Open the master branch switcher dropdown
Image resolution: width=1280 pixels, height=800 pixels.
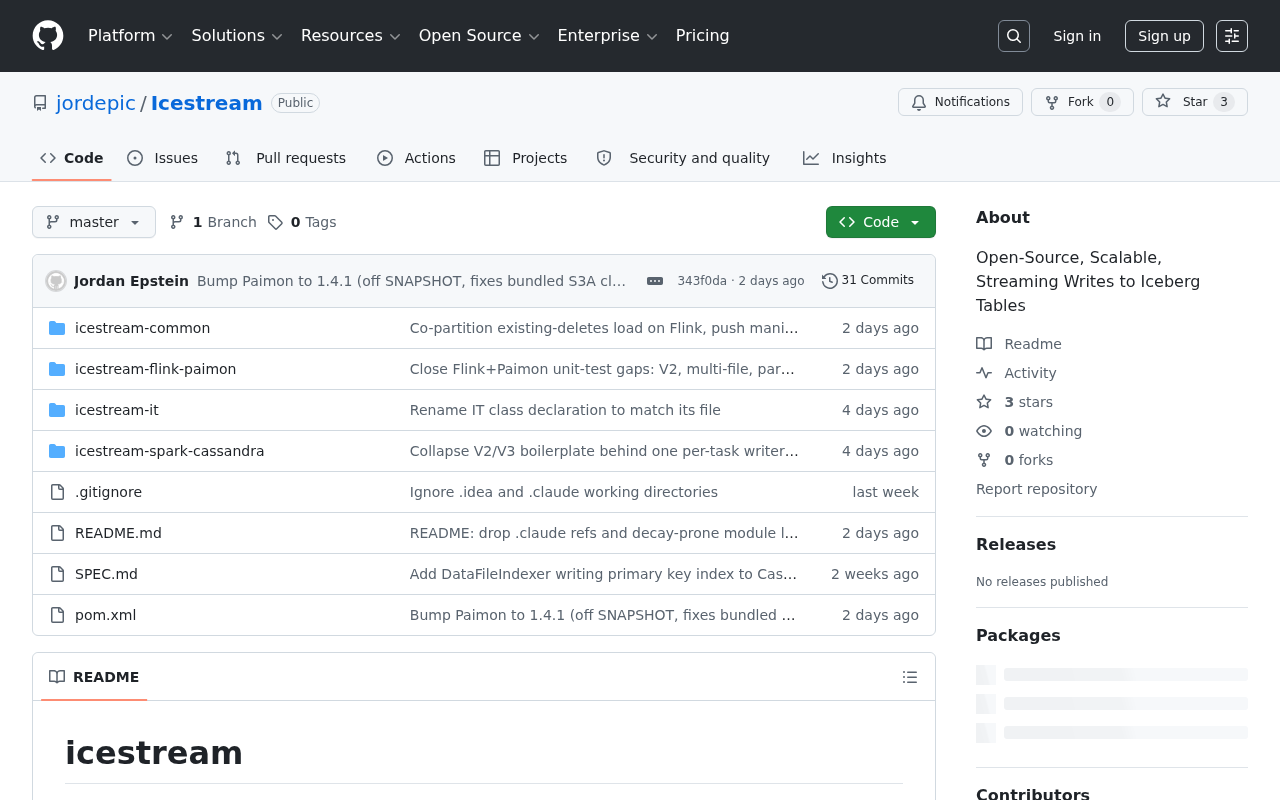(x=94, y=222)
